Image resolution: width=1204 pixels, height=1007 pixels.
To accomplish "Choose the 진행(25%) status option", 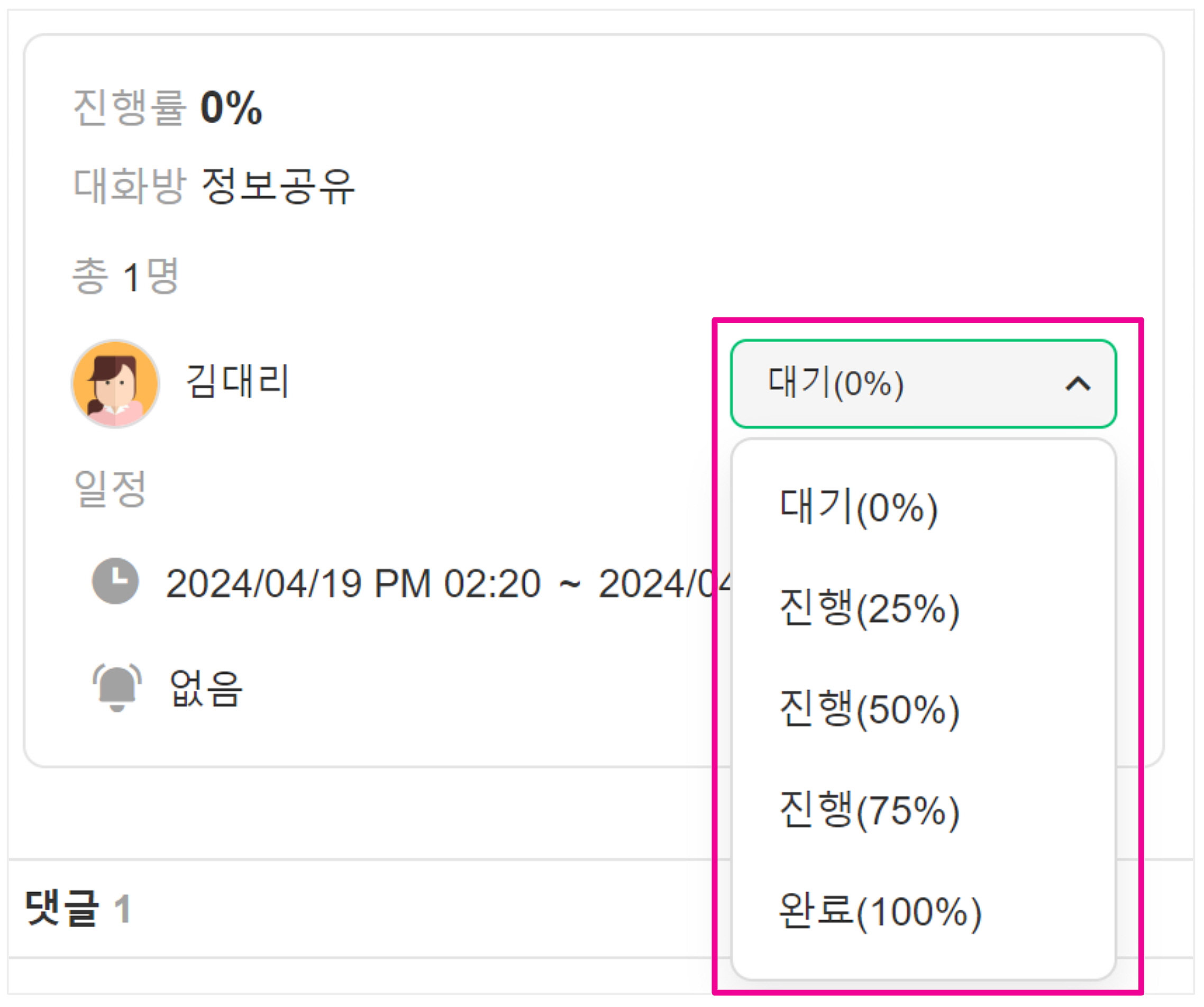I will coord(869,608).
